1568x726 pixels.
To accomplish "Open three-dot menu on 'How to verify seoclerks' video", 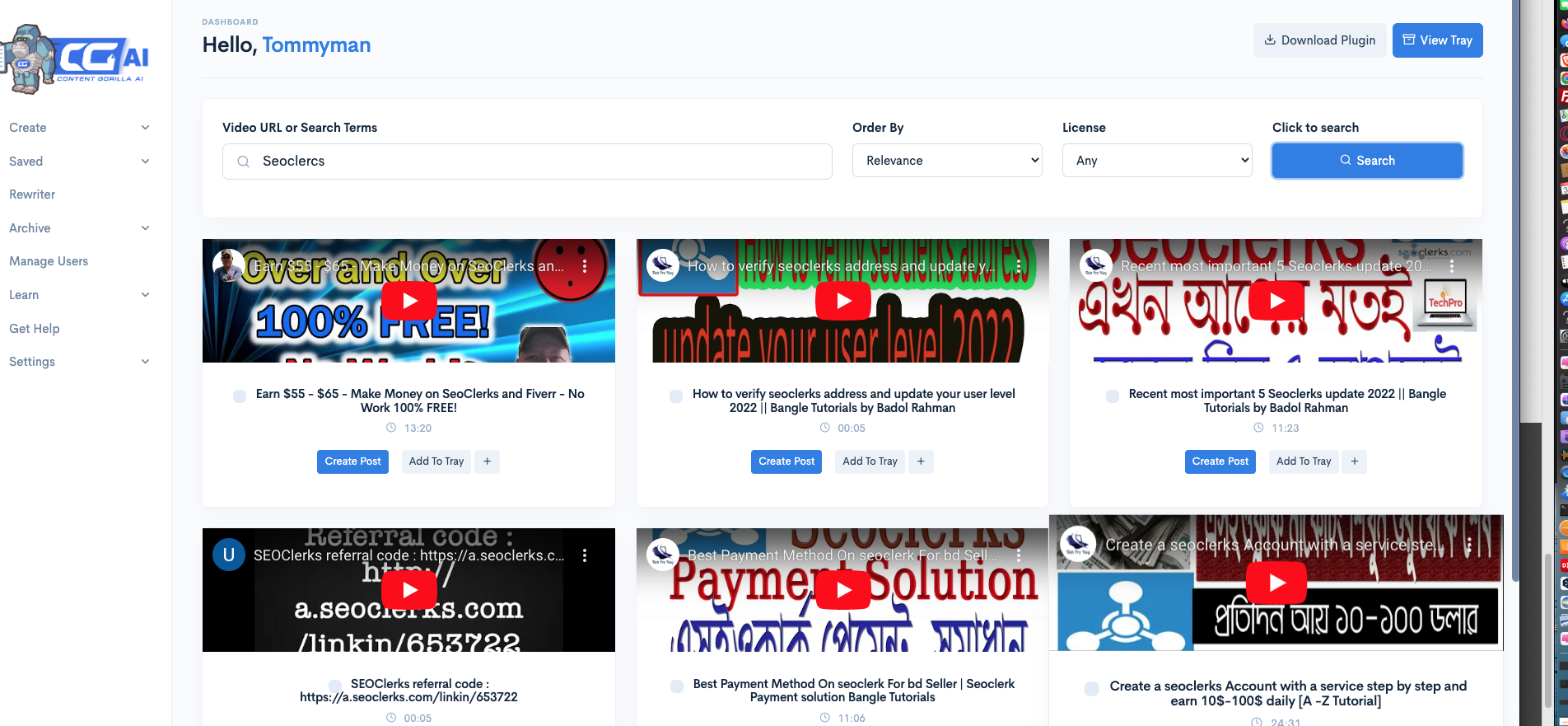I will click(x=1019, y=266).
